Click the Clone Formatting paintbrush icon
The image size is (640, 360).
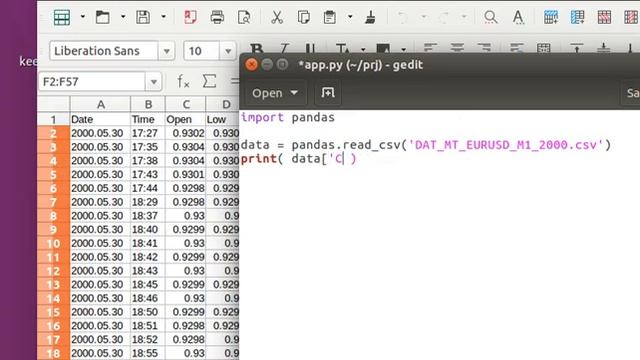click(x=370, y=18)
